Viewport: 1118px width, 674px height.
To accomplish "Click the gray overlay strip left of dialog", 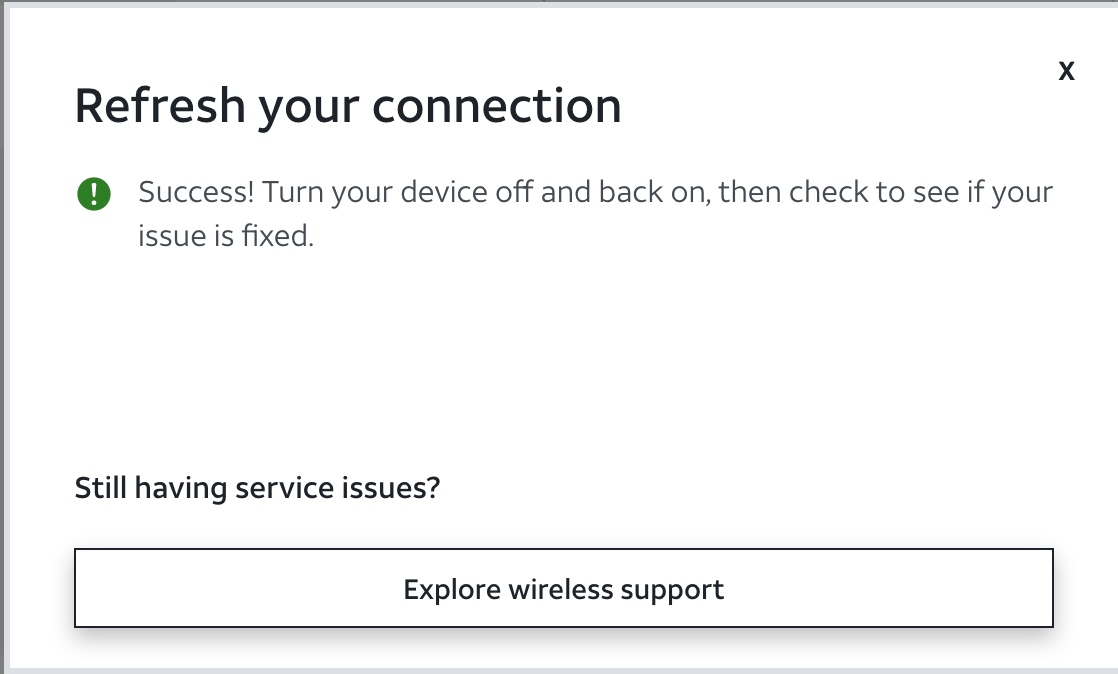I will (x=4, y=340).
